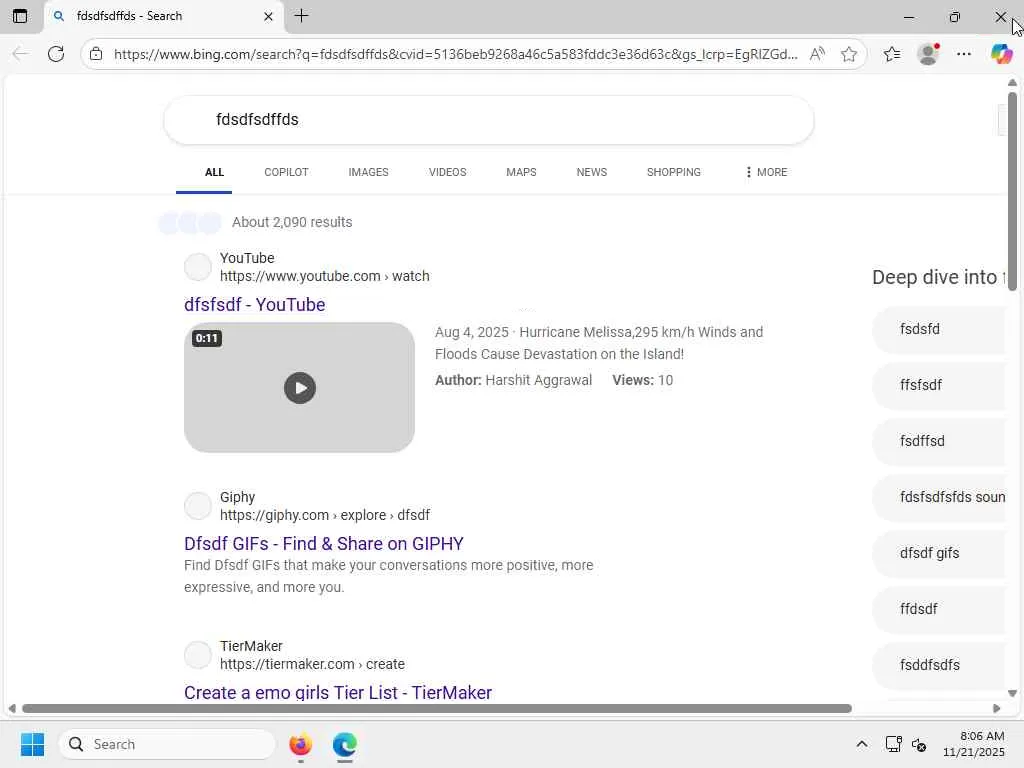1024x768 pixels.
Task: Switch to the SHOPPING tab
Action: [x=673, y=172]
